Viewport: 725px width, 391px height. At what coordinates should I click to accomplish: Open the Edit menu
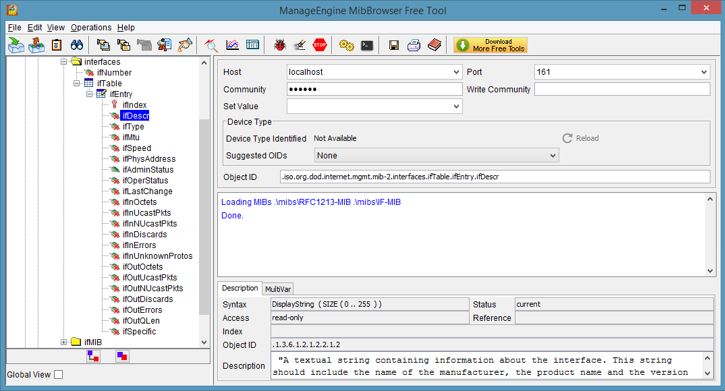point(34,27)
